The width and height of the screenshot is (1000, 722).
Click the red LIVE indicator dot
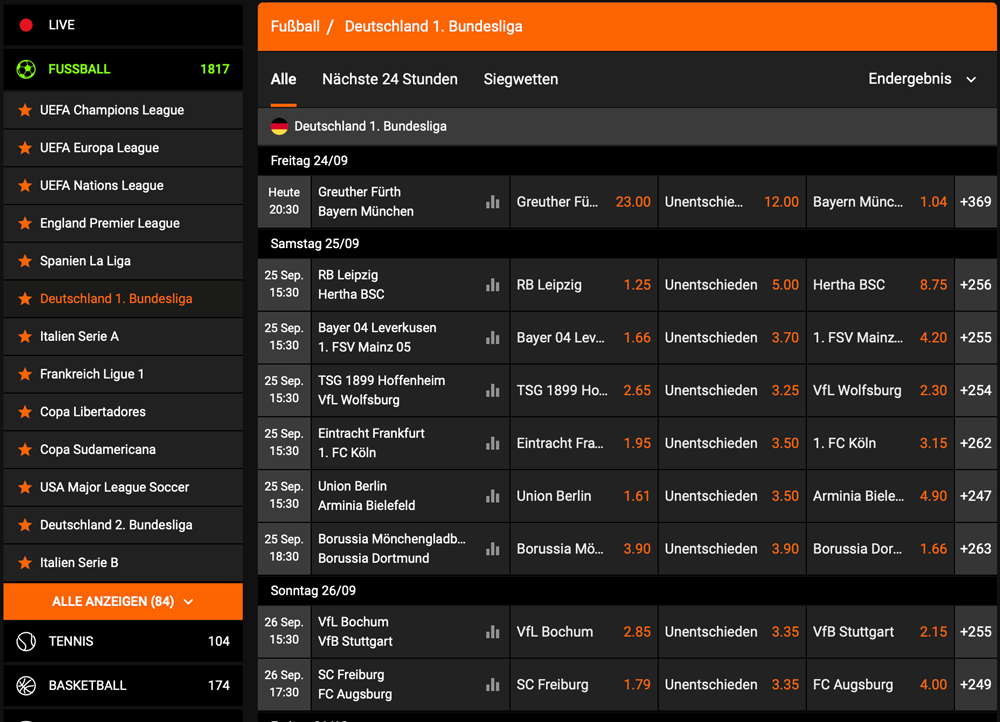tap(26, 25)
